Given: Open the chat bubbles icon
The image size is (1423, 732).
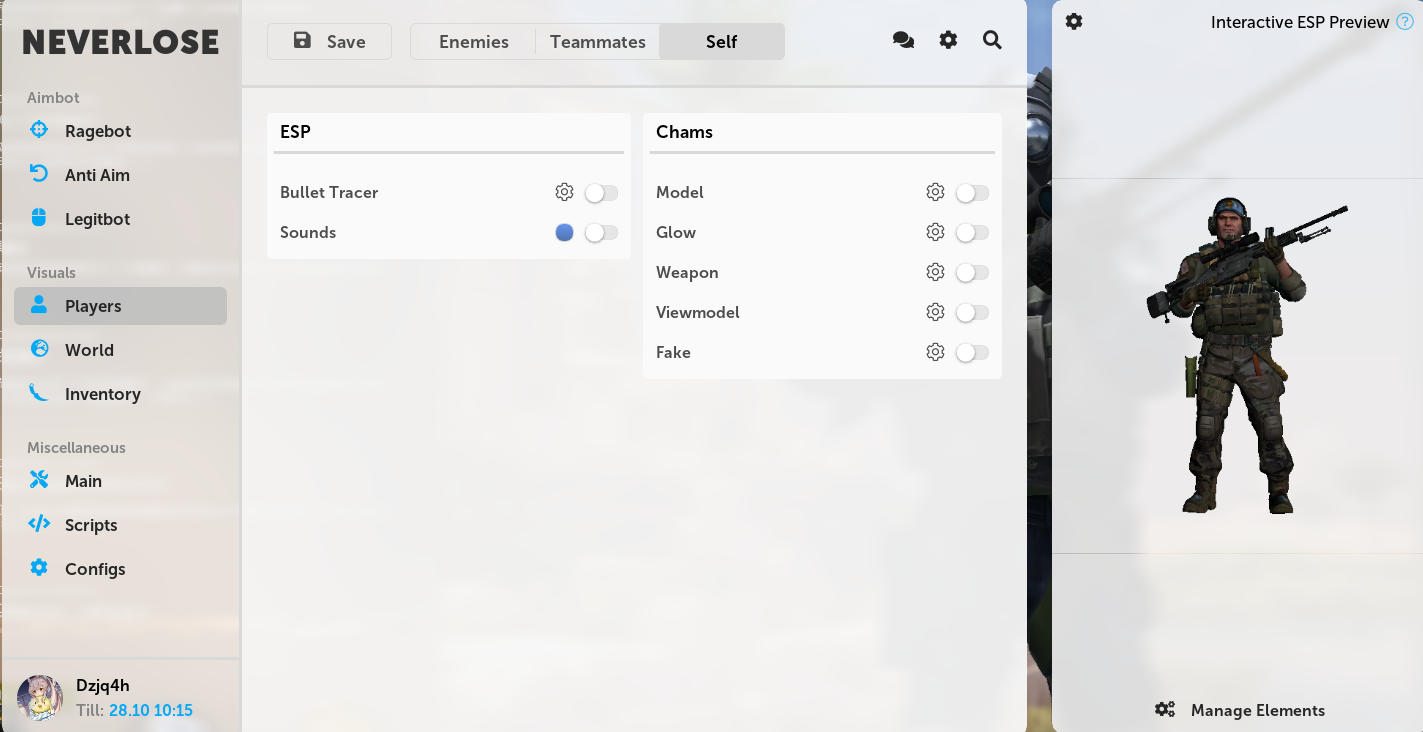Looking at the screenshot, I should click(x=903, y=40).
